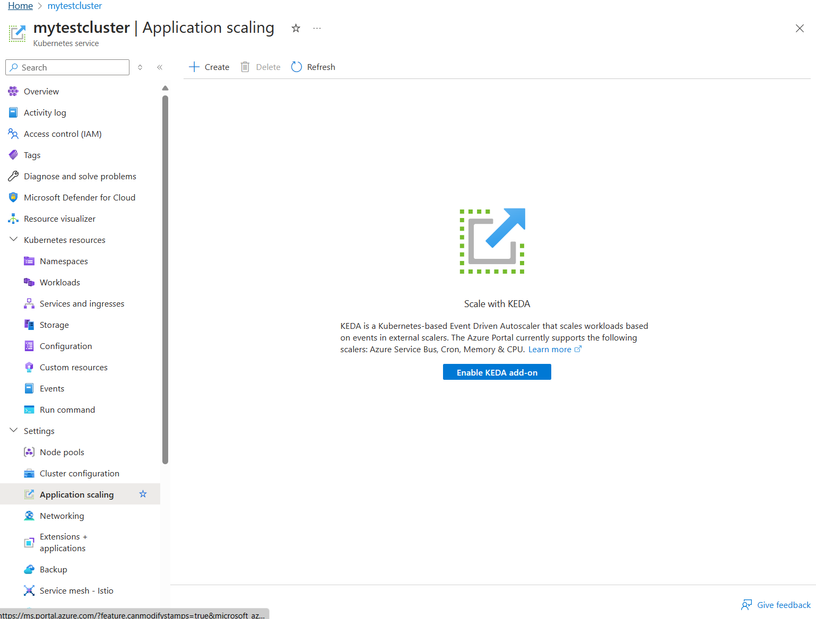816x619 pixels.
Task: Open the more options ellipsis in header
Action: (x=317, y=28)
